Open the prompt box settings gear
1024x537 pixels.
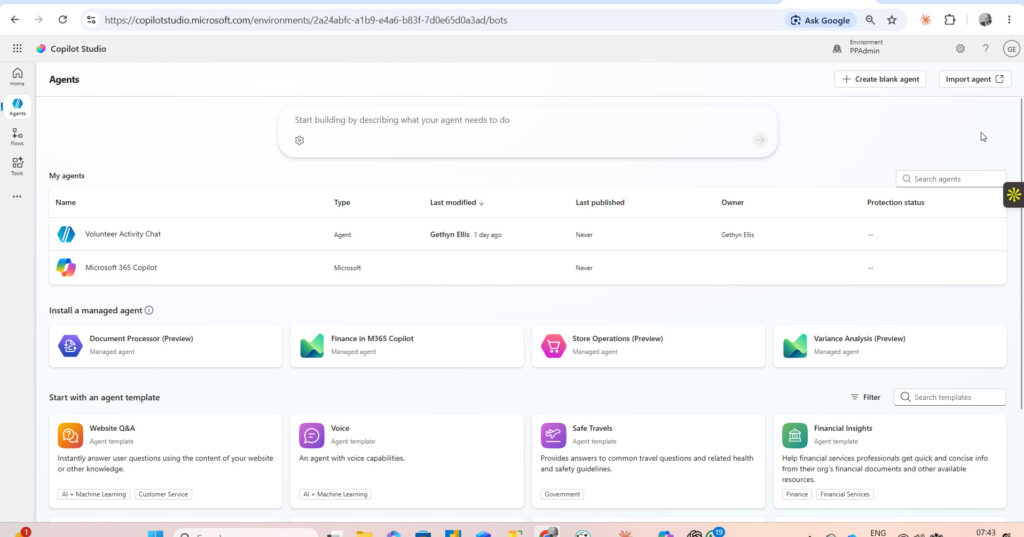pyautogui.click(x=299, y=140)
